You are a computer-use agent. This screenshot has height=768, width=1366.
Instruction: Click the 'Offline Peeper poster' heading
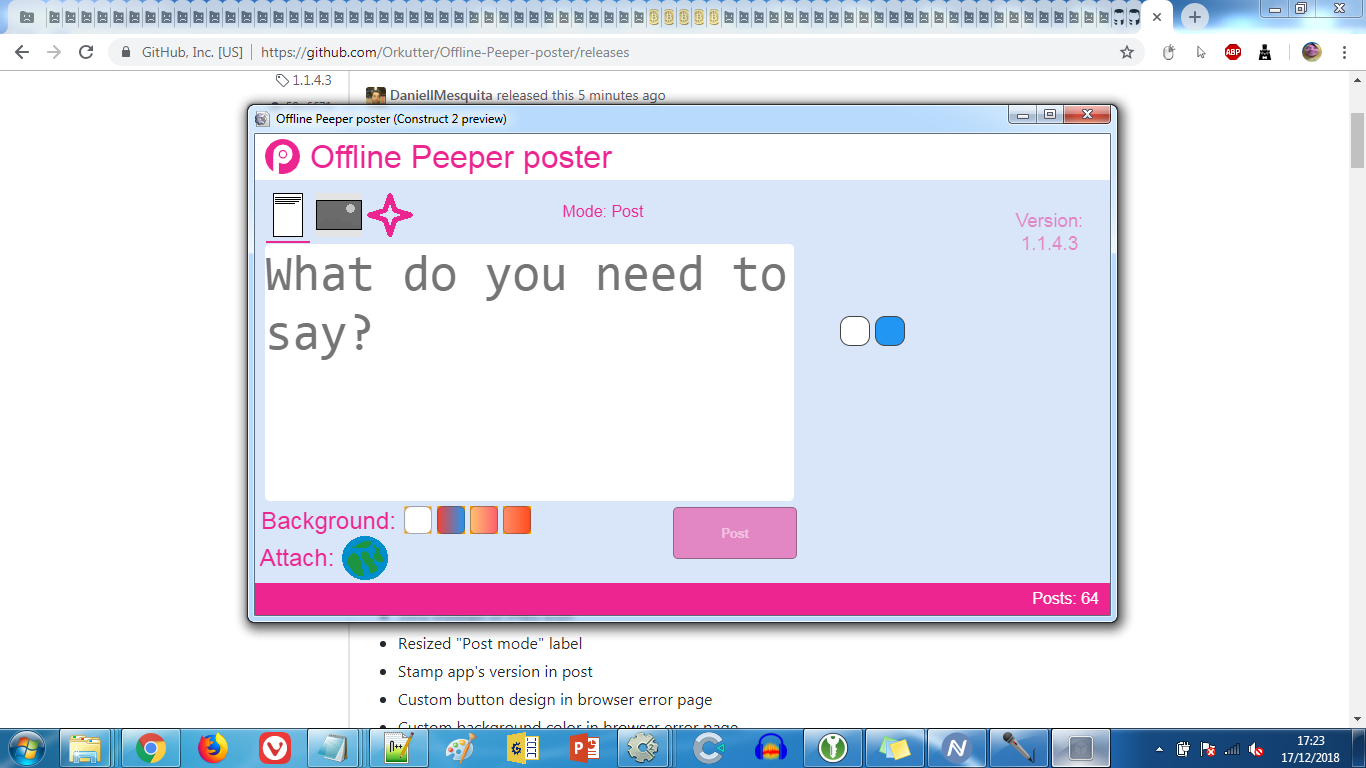click(x=461, y=157)
